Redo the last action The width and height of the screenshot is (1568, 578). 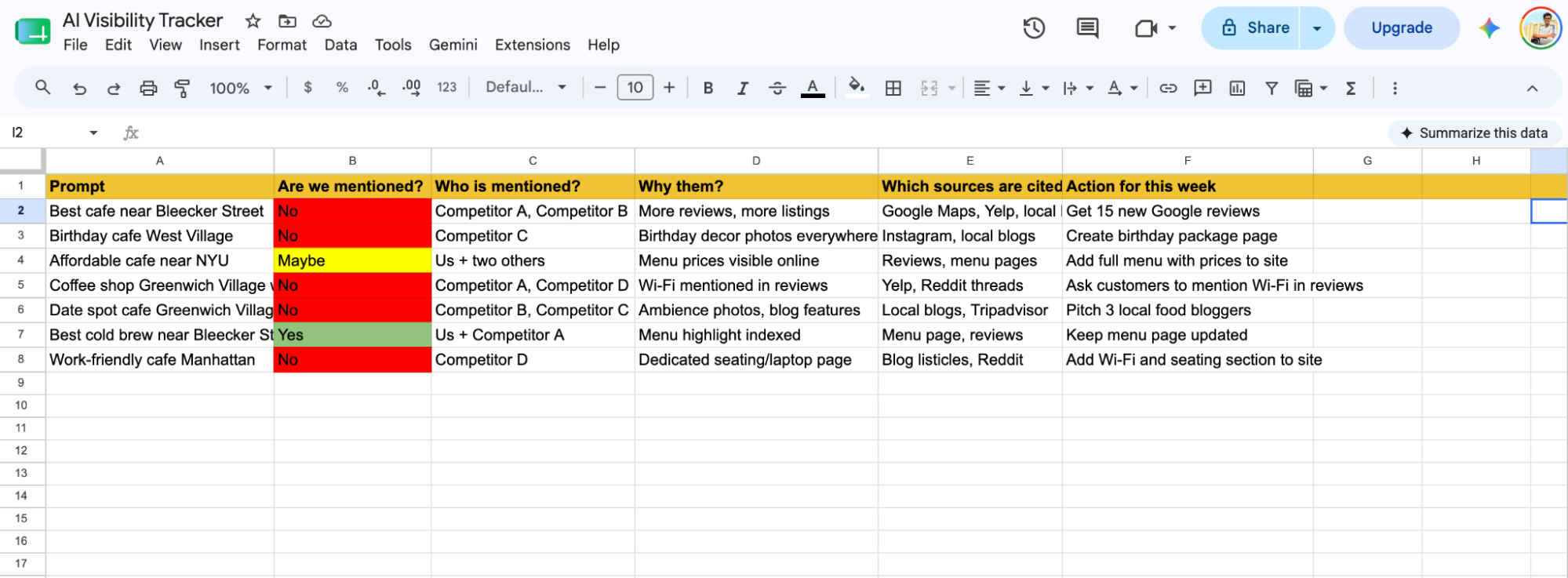click(x=114, y=88)
